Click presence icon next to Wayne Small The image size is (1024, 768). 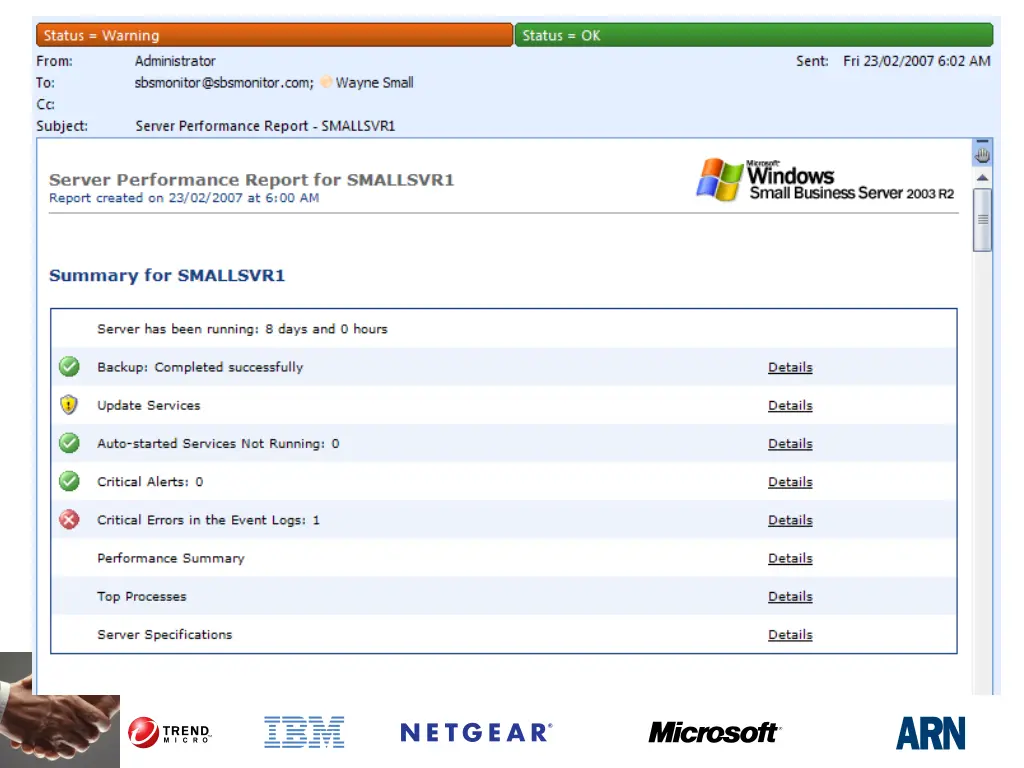point(326,82)
